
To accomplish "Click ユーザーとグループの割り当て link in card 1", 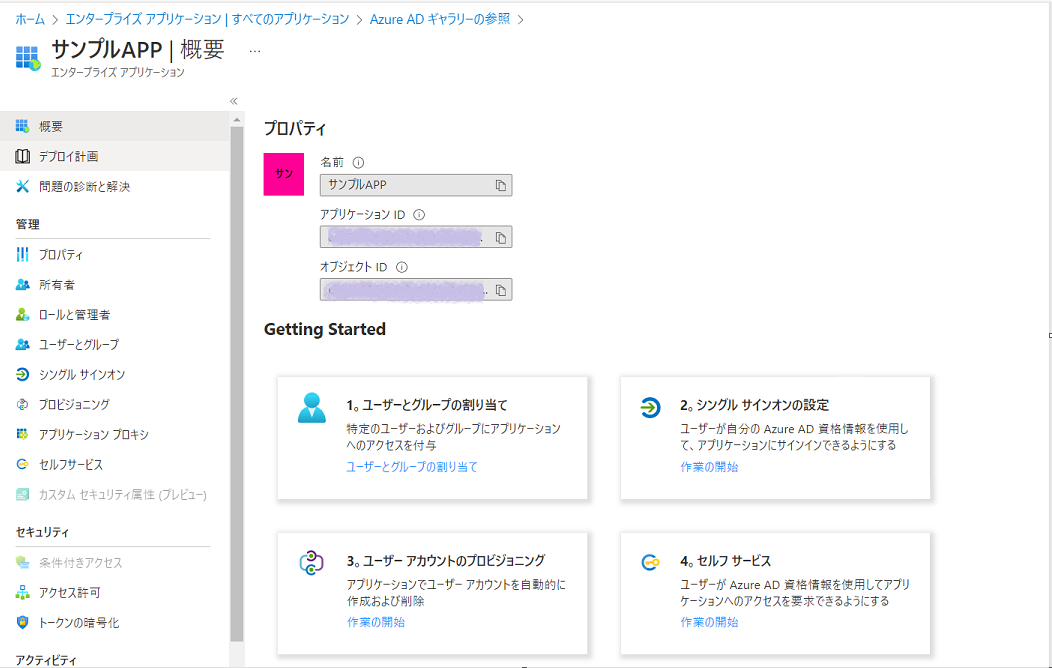I will pyautogui.click(x=412, y=467).
